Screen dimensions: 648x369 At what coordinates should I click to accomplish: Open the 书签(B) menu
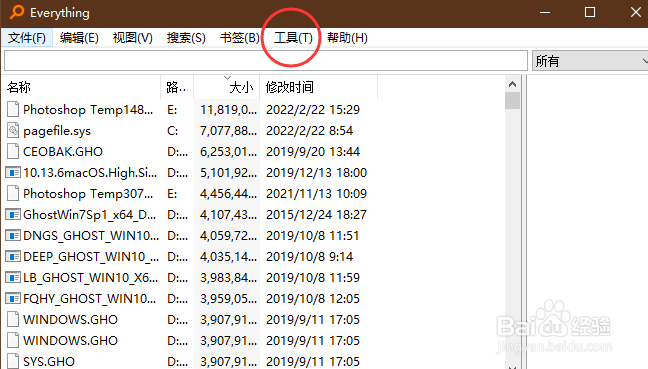[x=240, y=38]
